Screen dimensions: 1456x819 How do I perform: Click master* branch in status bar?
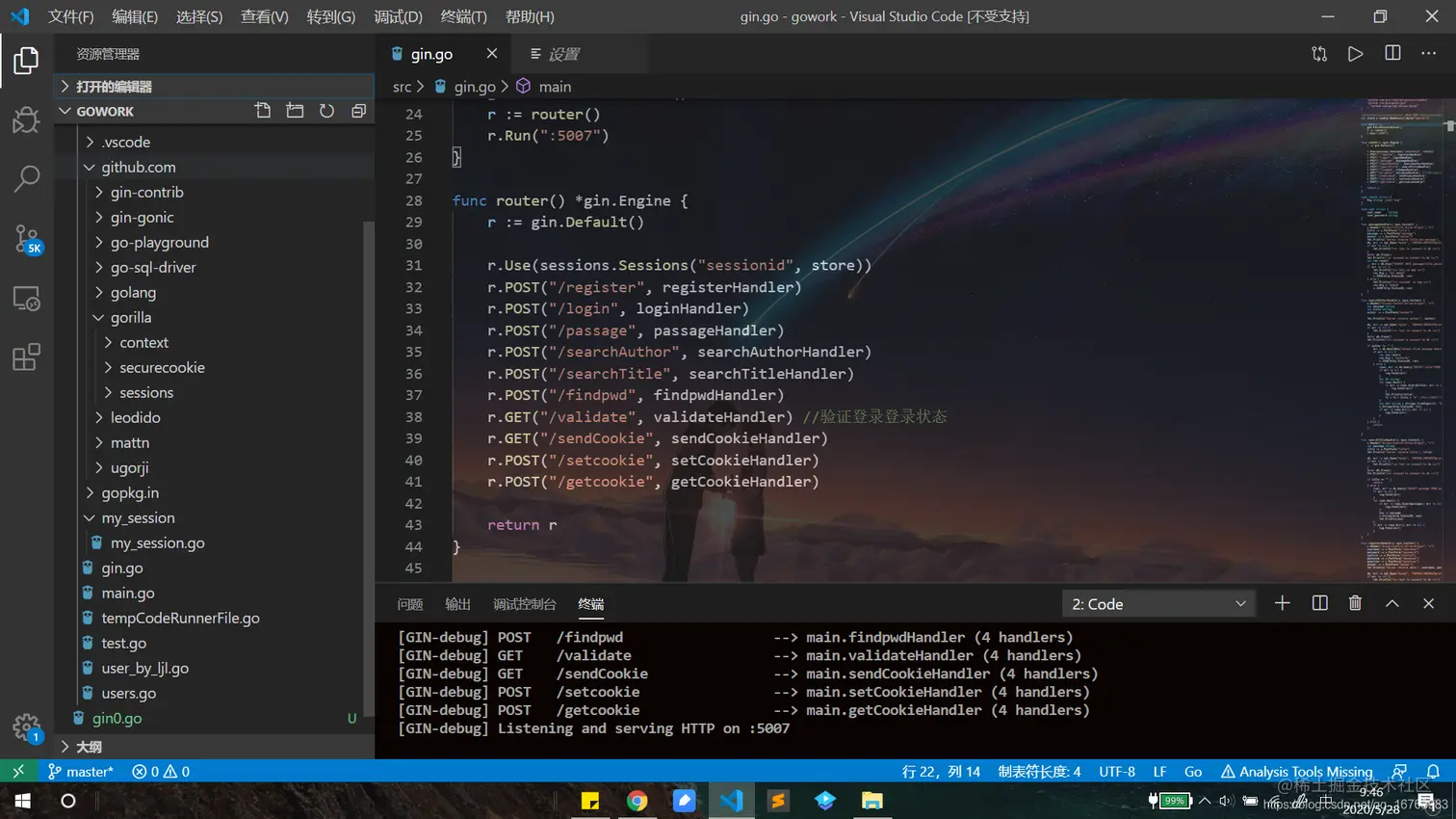tap(81, 772)
